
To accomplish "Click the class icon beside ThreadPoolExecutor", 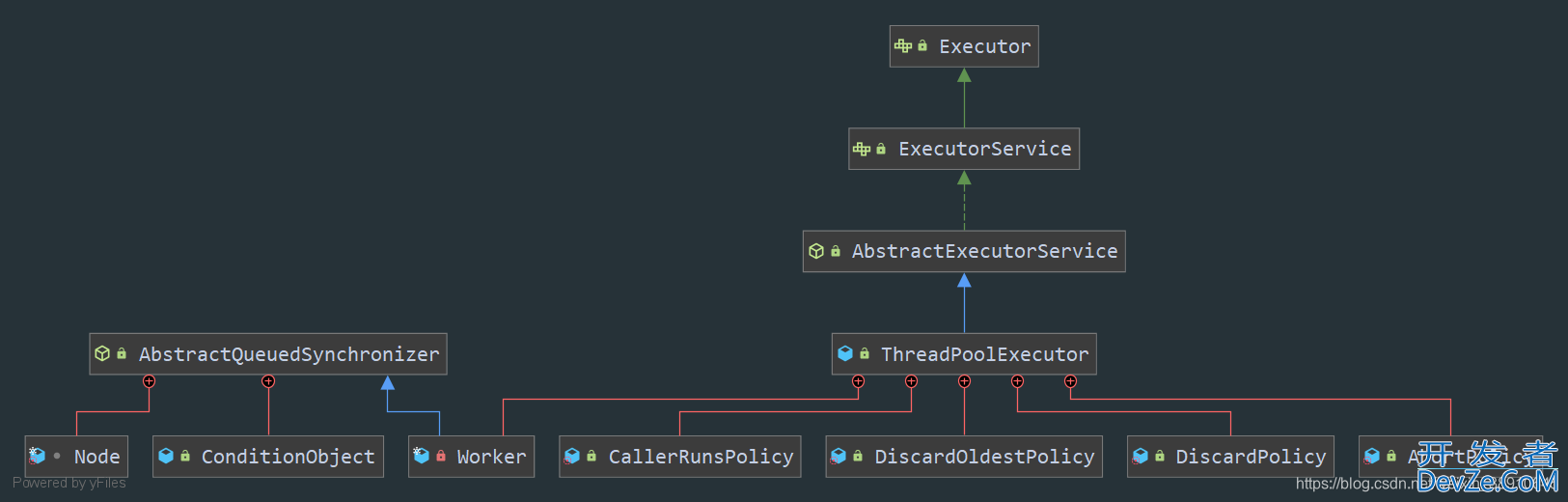I will [x=845, y=353].
